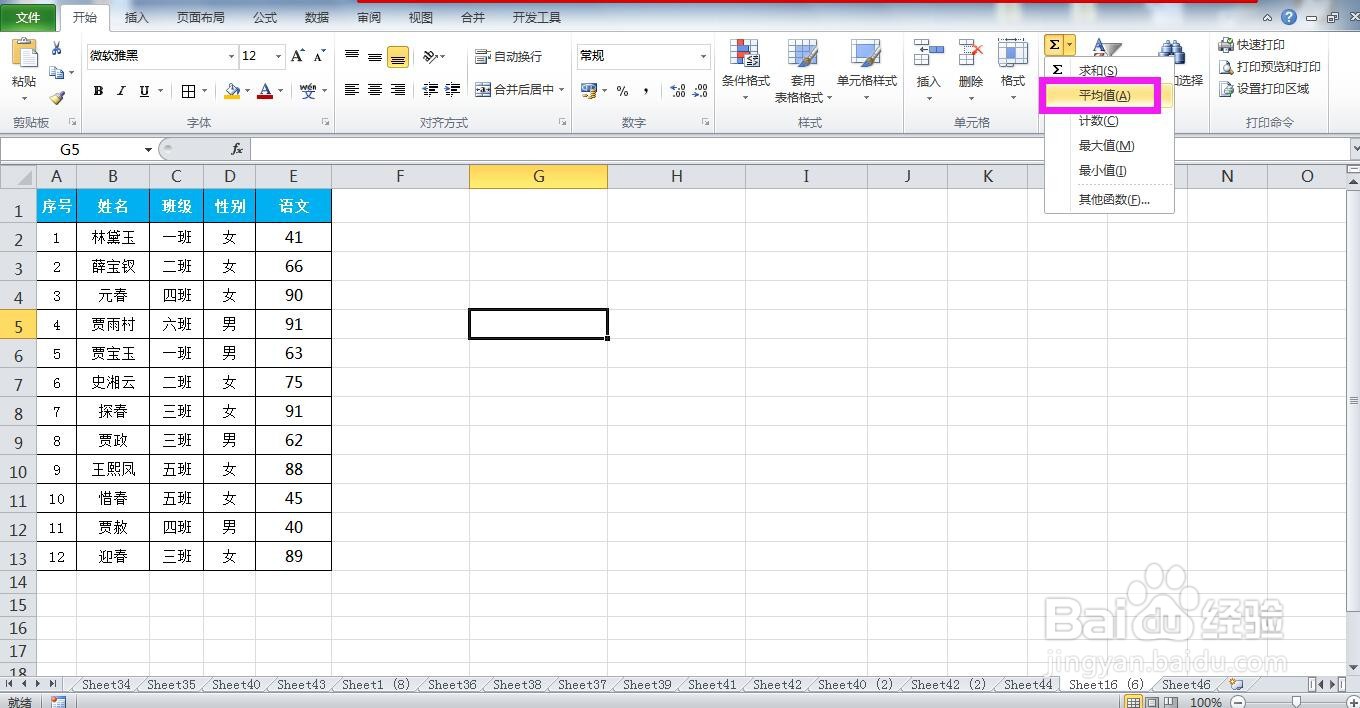Click 设置打印区域 button

[x=1264, y=89]
